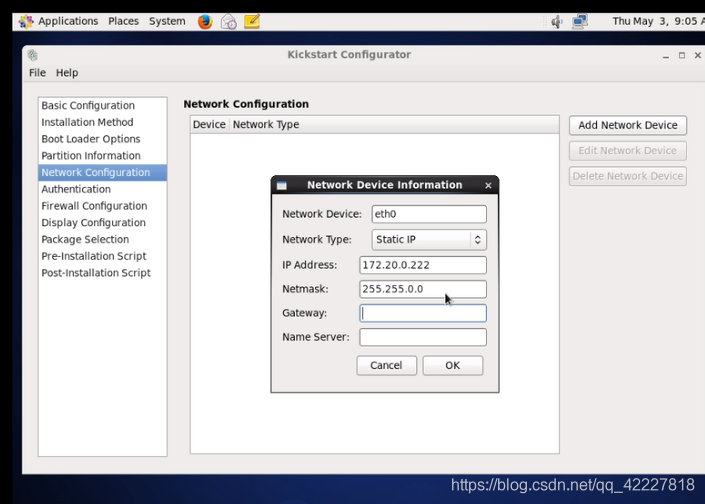Viewport: 705px width, 504px height.
Task: Select Network Configuration in the sidebar
Action: click(103, 173)
